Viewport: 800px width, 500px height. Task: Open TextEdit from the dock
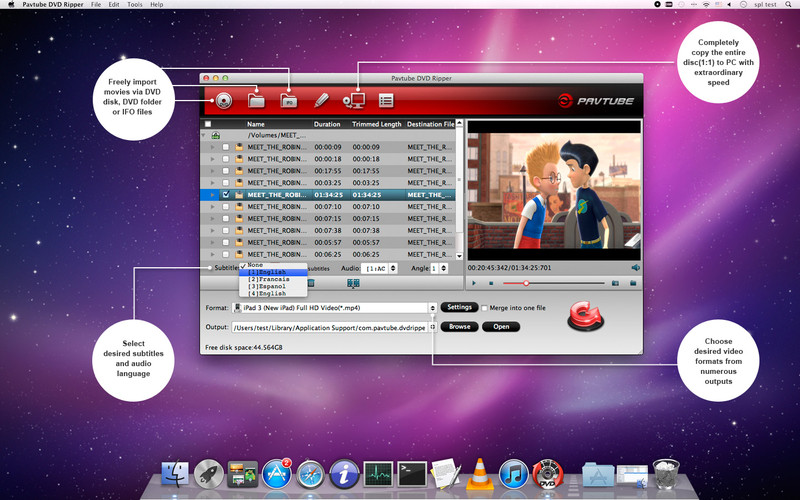pos(446,474)
